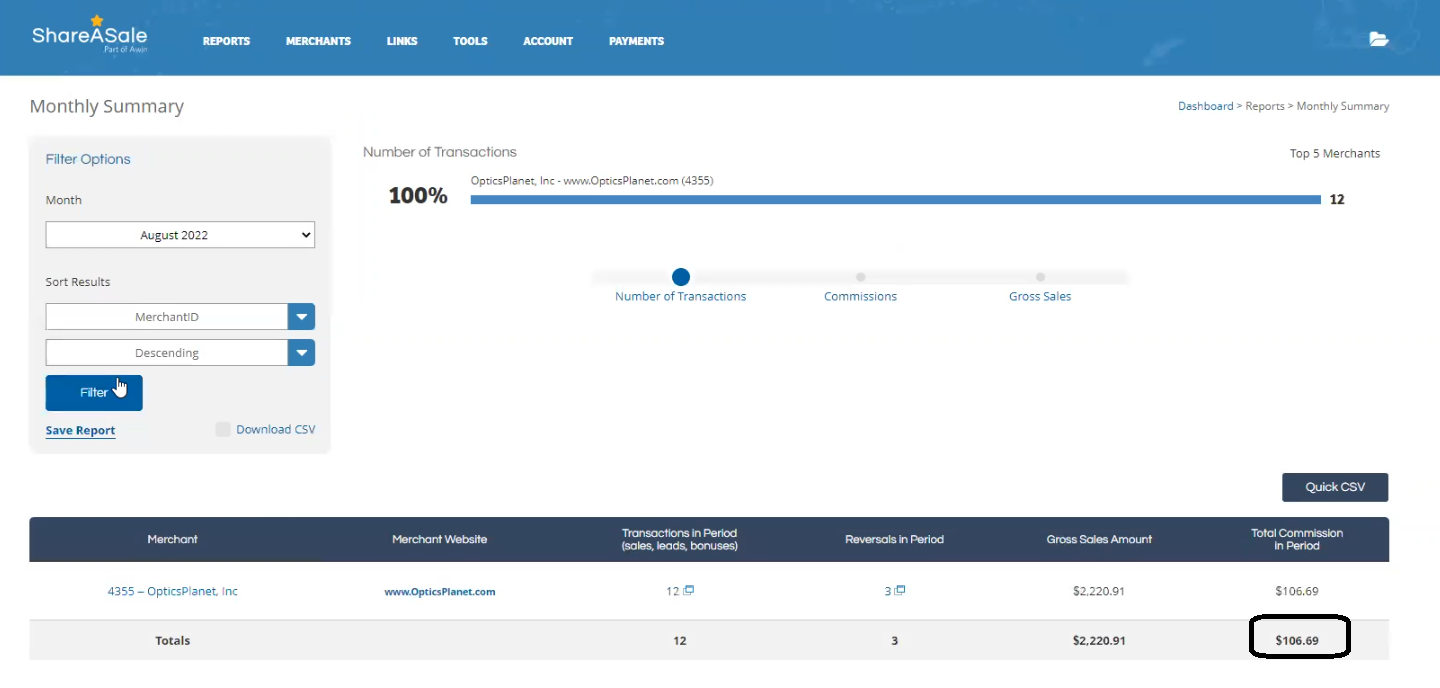The image size is (1440, 688).
Task: Click the 12 transactions link in OpticsPlanet row
Action: pos(672,591)
